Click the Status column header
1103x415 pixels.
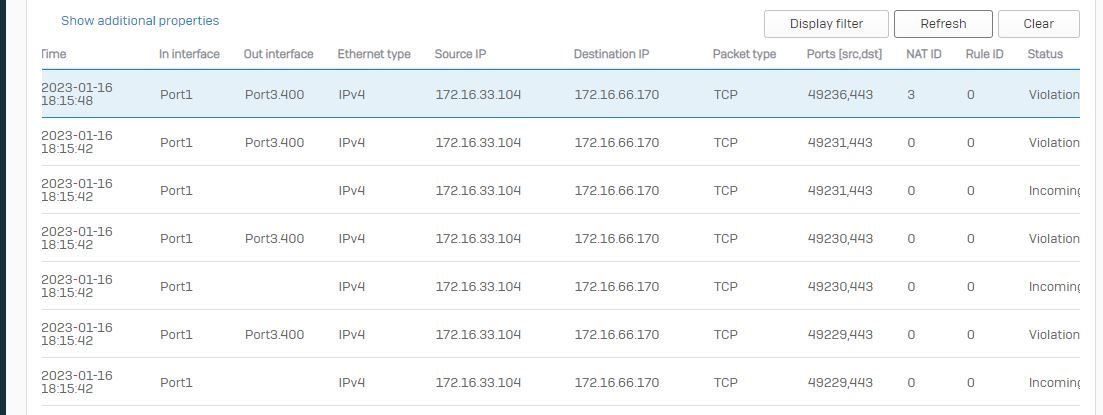[1045, 54]
